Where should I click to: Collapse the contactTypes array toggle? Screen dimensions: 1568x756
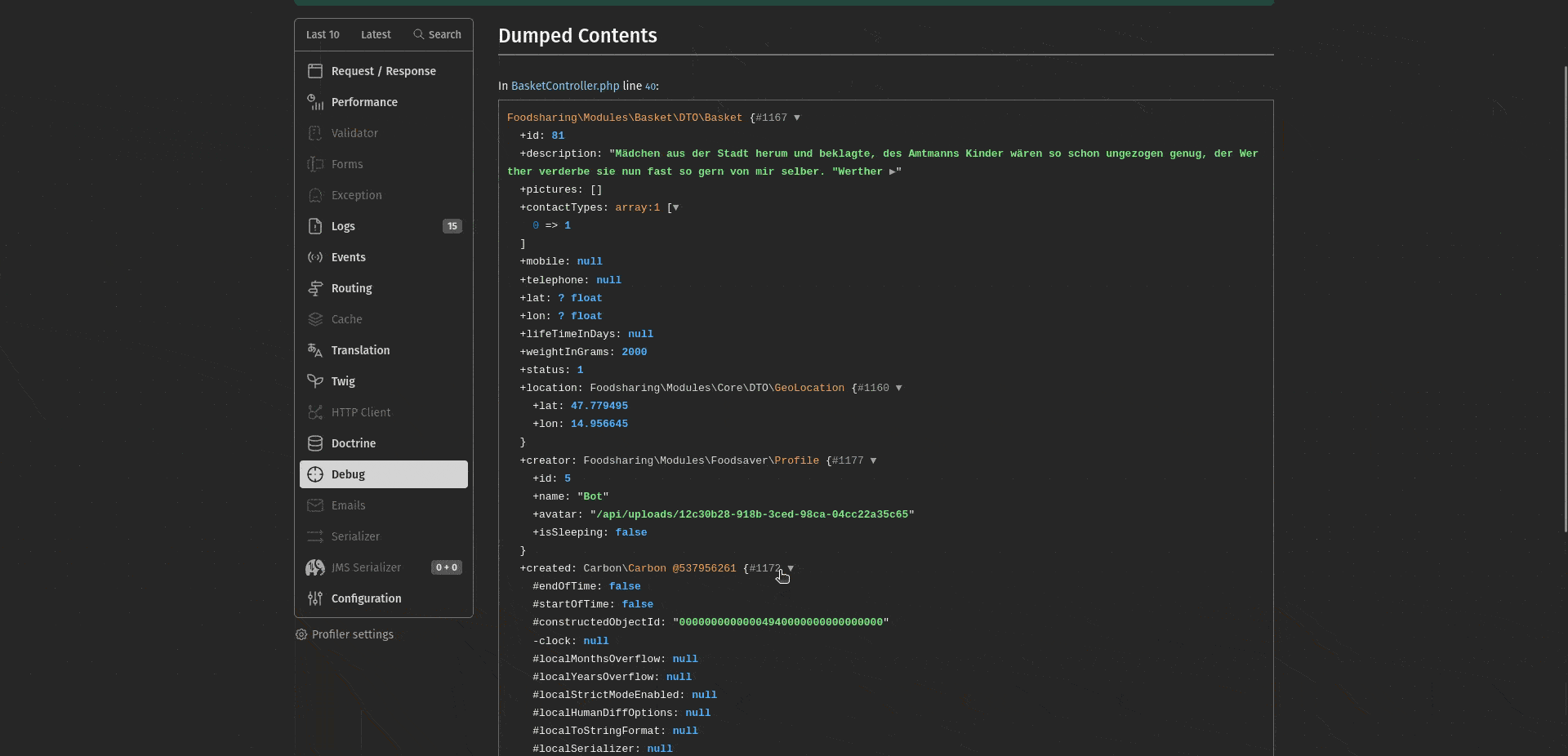[x=675, y=208]
